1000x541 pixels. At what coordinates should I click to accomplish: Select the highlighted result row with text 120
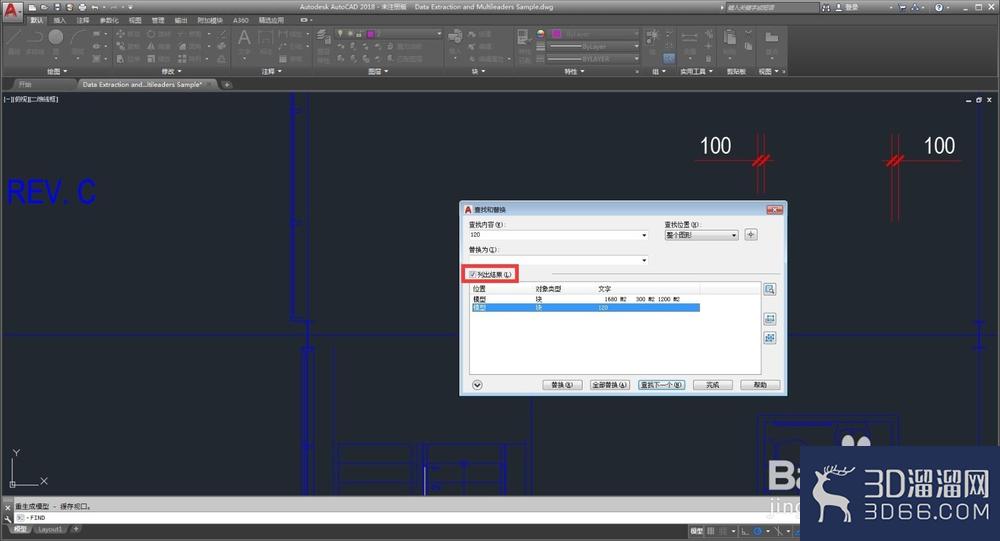(x=585, y=308)
